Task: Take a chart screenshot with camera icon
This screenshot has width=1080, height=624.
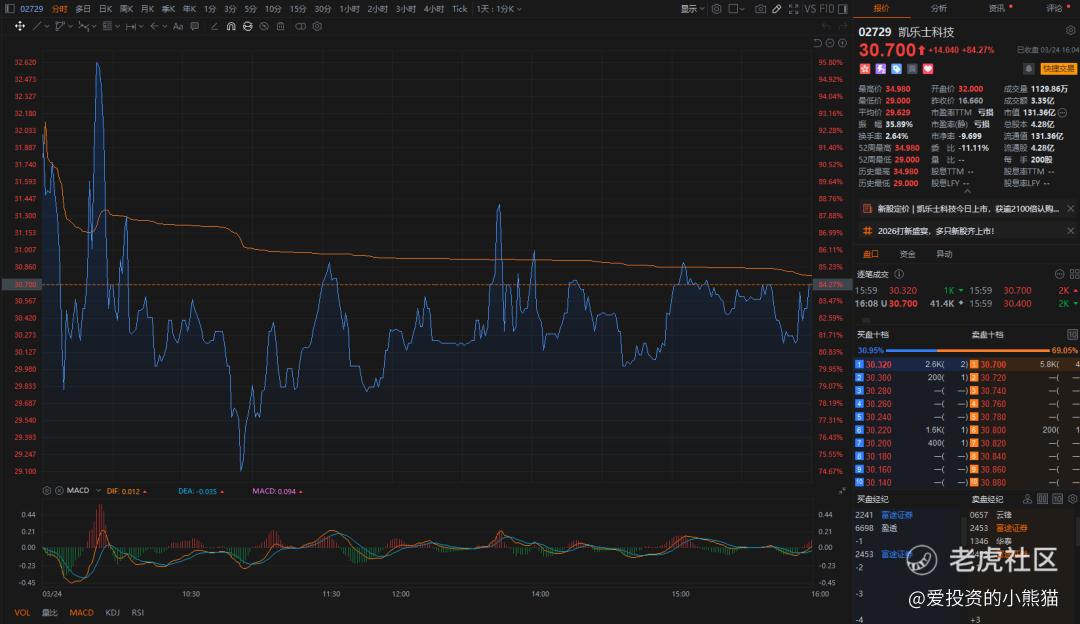Action: point(760,9)
